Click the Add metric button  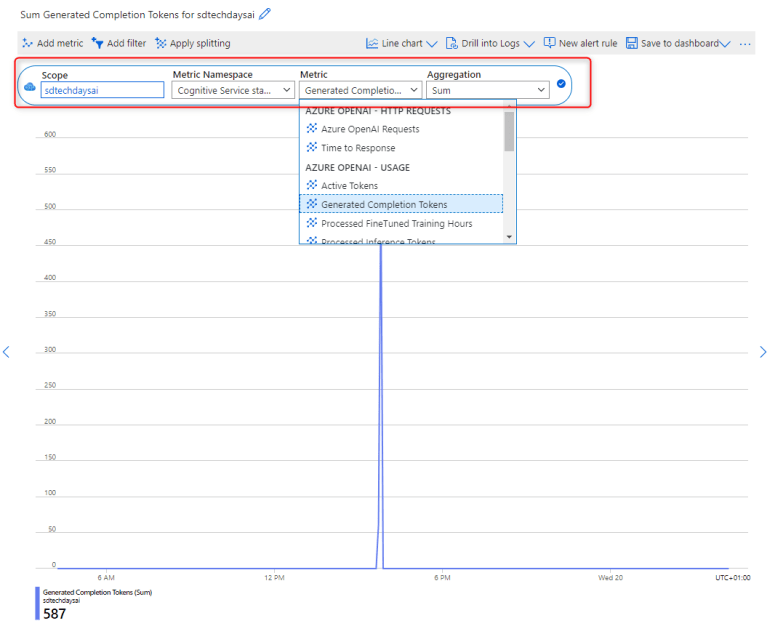pos(53,44)
